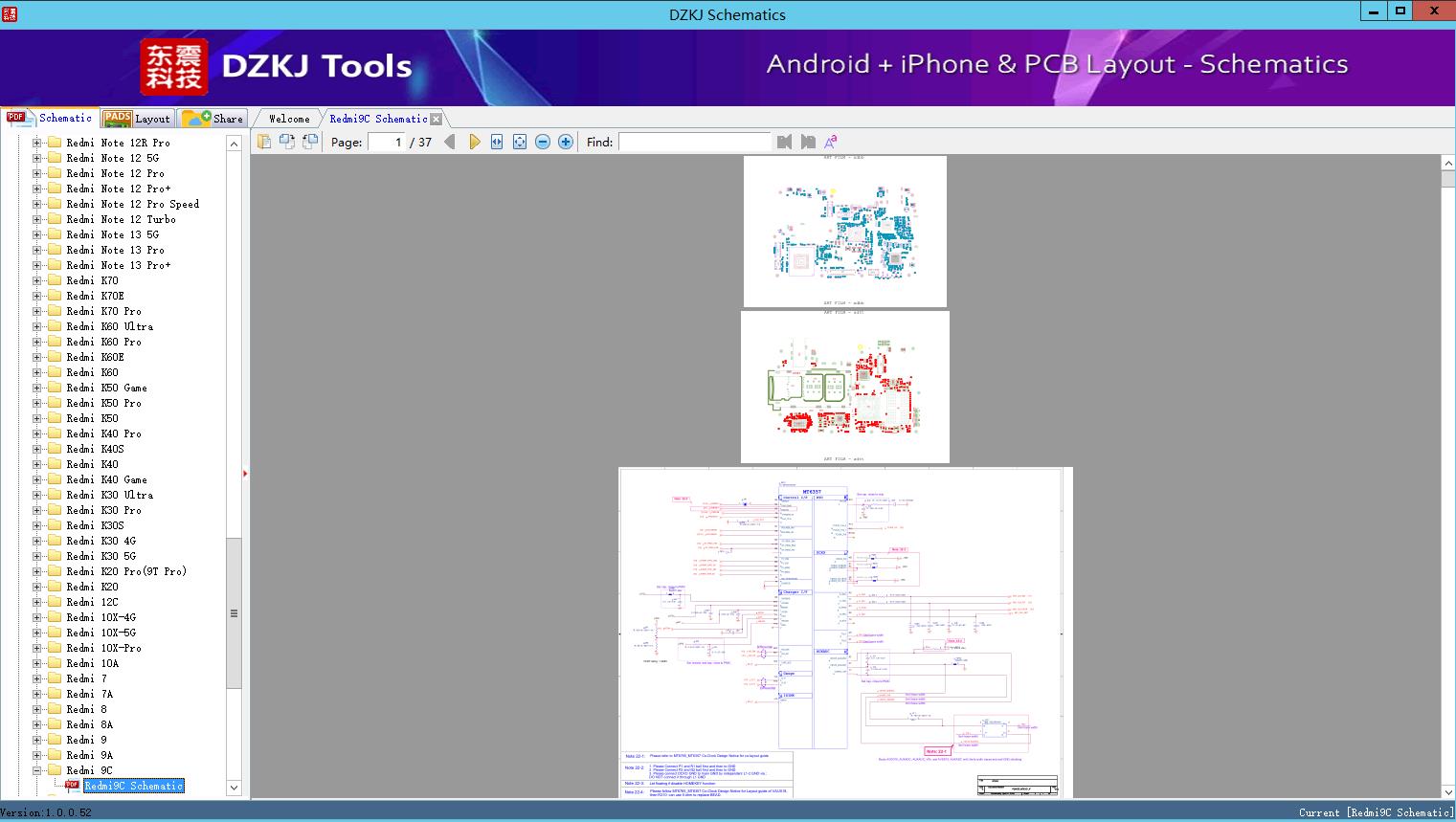The width and height of the screenshot is (1456, 822).
Task: Collapse the Redmi 9C folder
Action: [x=36, y=770]
